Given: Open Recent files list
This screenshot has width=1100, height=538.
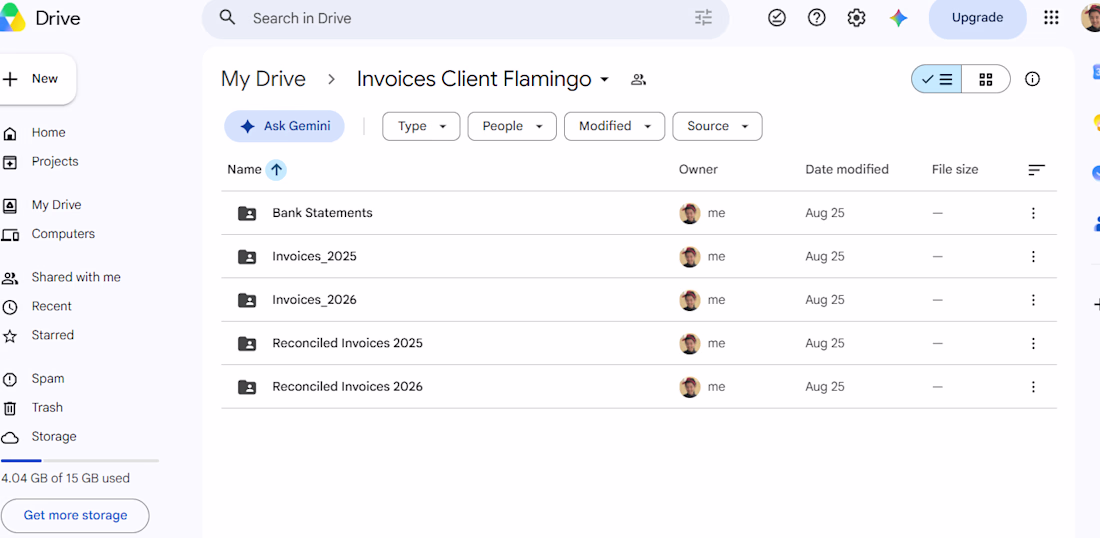Looking at the screenshot, I should tap(51, 306).
